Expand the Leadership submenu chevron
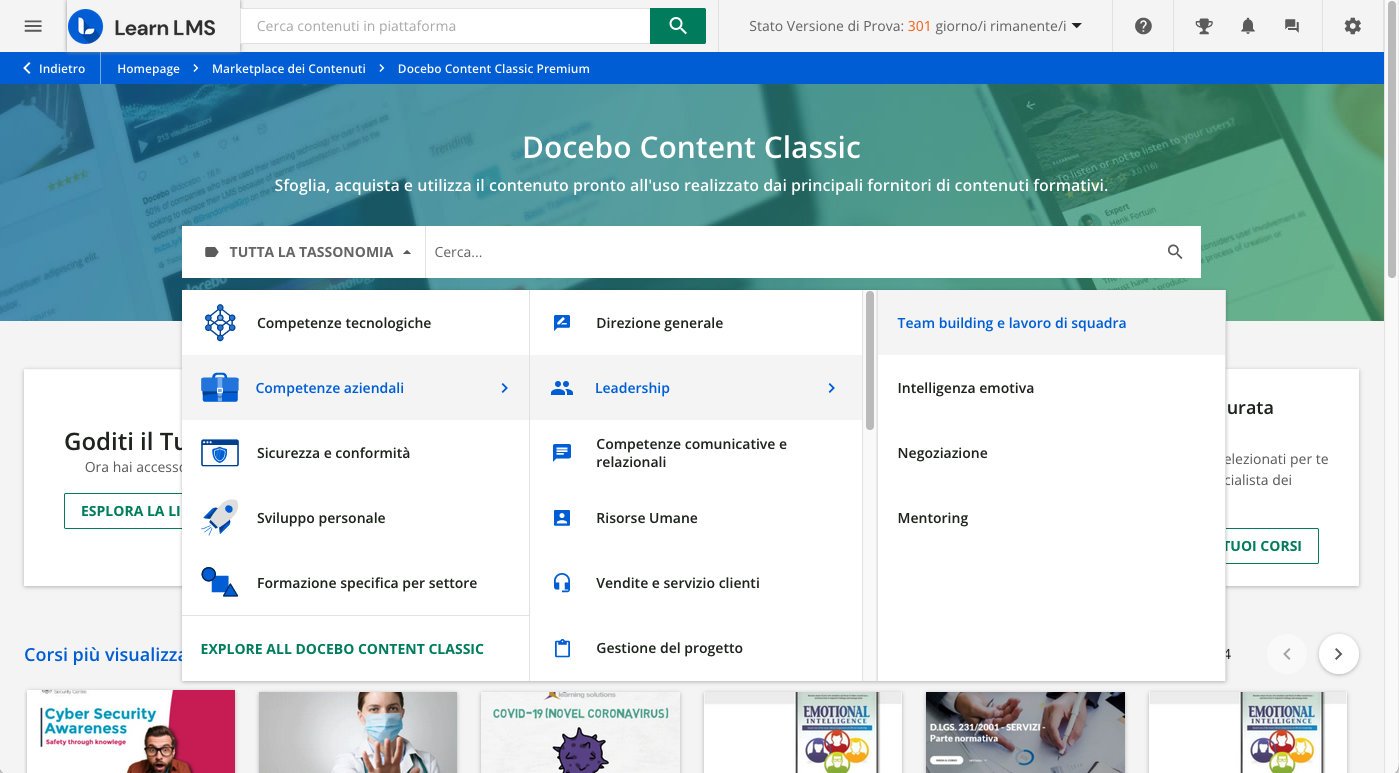 pyautogui.click(x=831, y=388)
